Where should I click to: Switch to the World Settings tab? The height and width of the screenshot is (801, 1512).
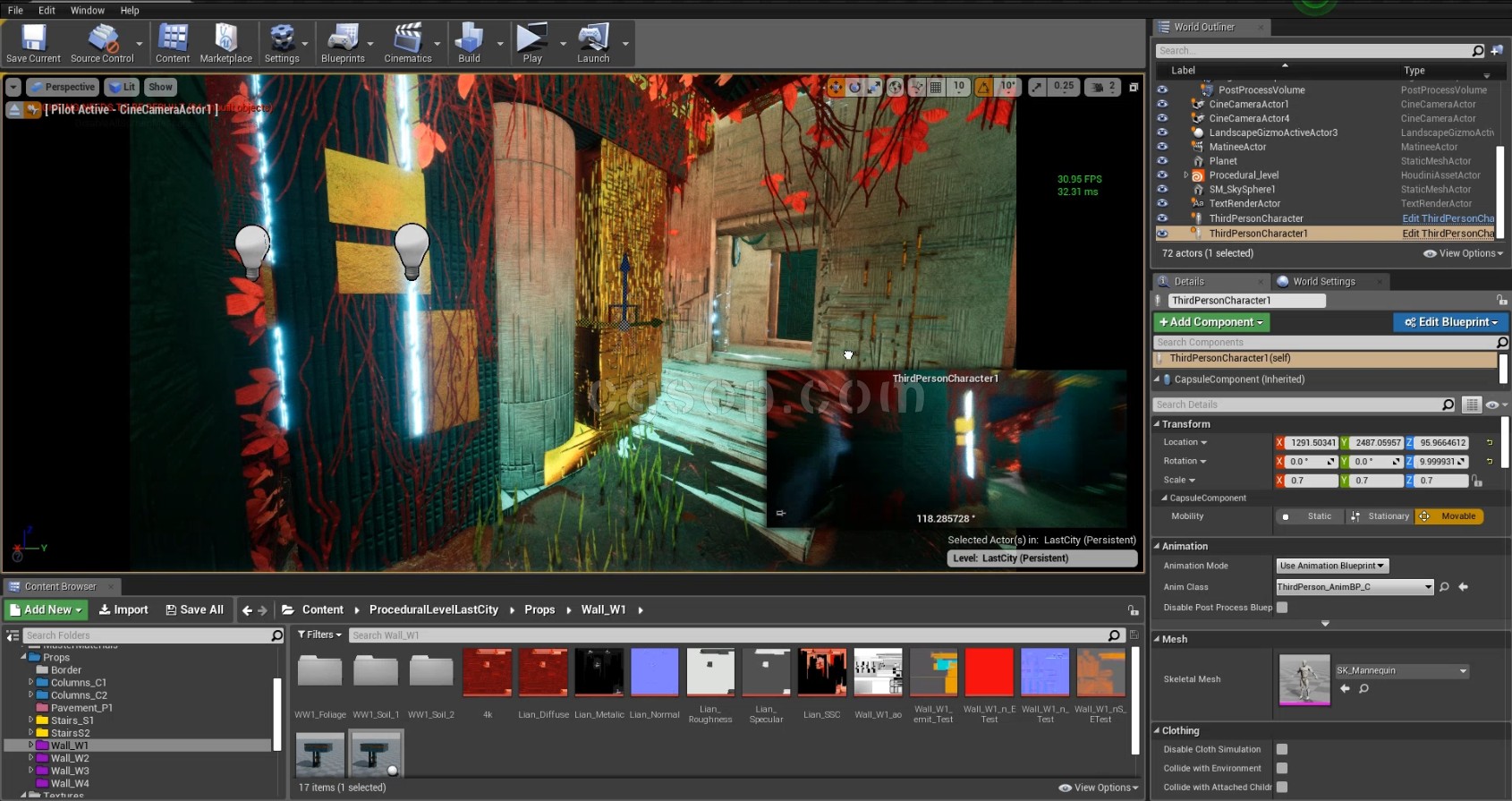(1323, 281)
